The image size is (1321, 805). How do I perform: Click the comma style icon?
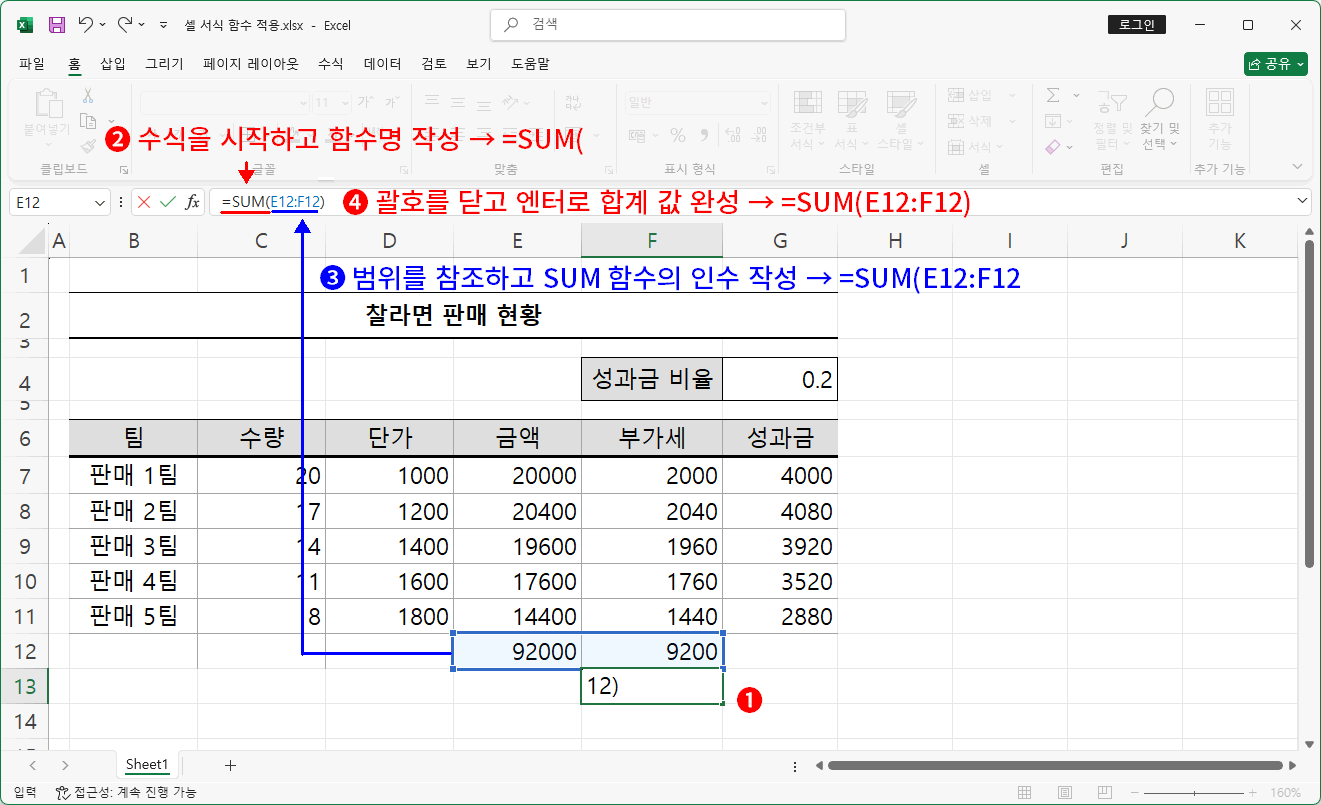(x=705, y=135)
